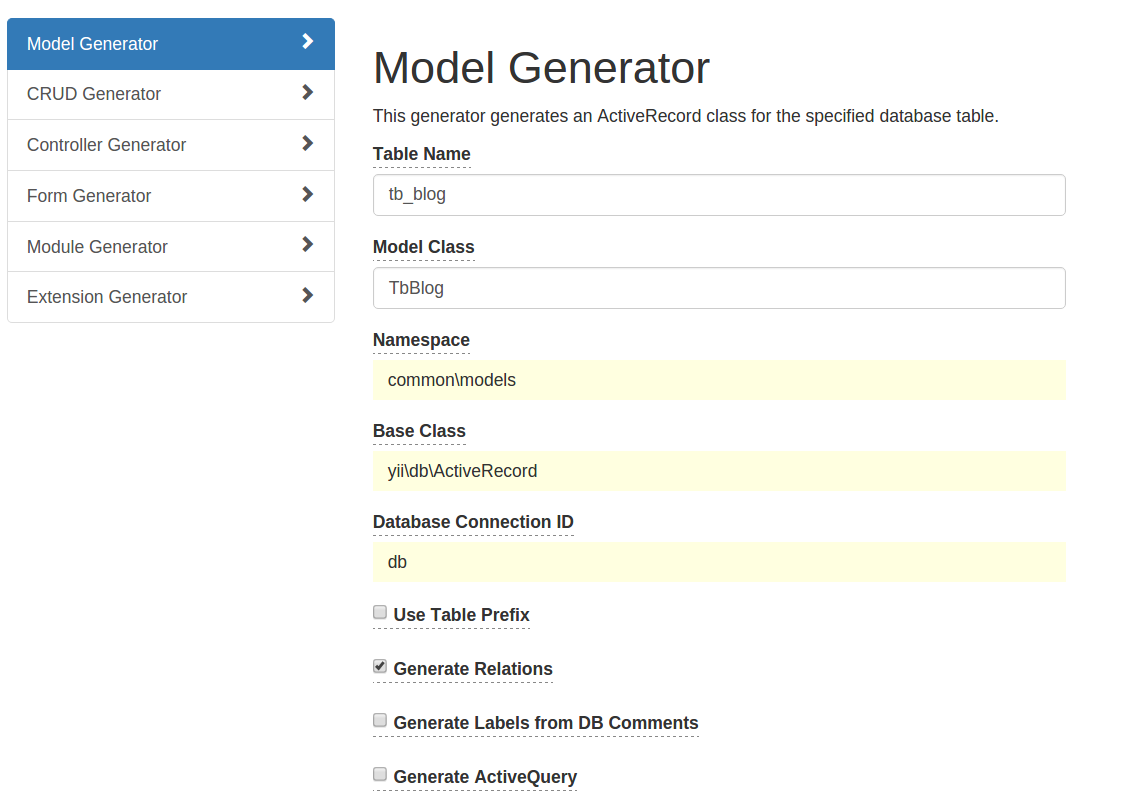Click the chevron icon beside Form Generator
The image size is (1132, 812).
pyautogui.click(x=308, y=194)
